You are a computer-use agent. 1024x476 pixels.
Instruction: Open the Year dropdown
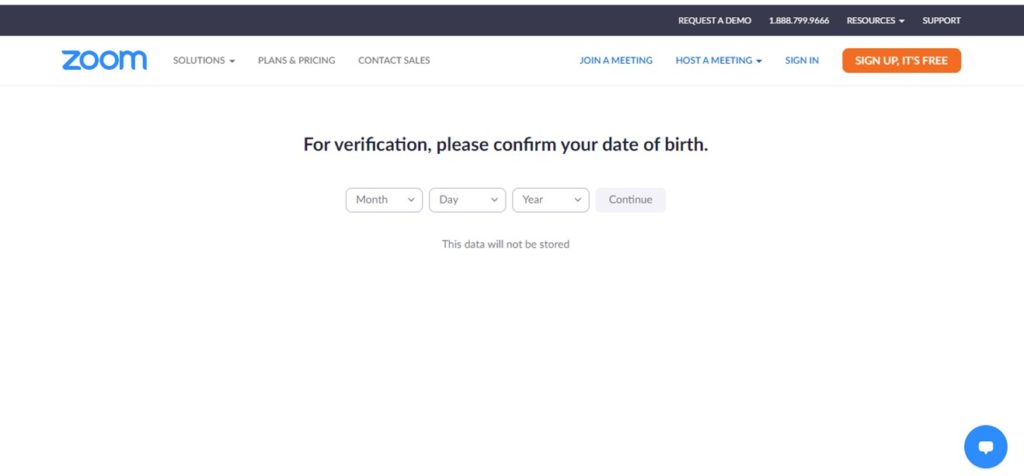551,200
